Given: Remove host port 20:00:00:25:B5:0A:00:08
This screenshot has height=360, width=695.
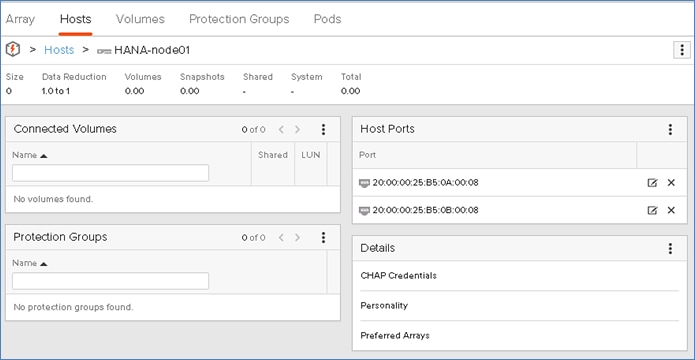Looking at the screenshot, I should pyautogui.click(x=671, y=183).
